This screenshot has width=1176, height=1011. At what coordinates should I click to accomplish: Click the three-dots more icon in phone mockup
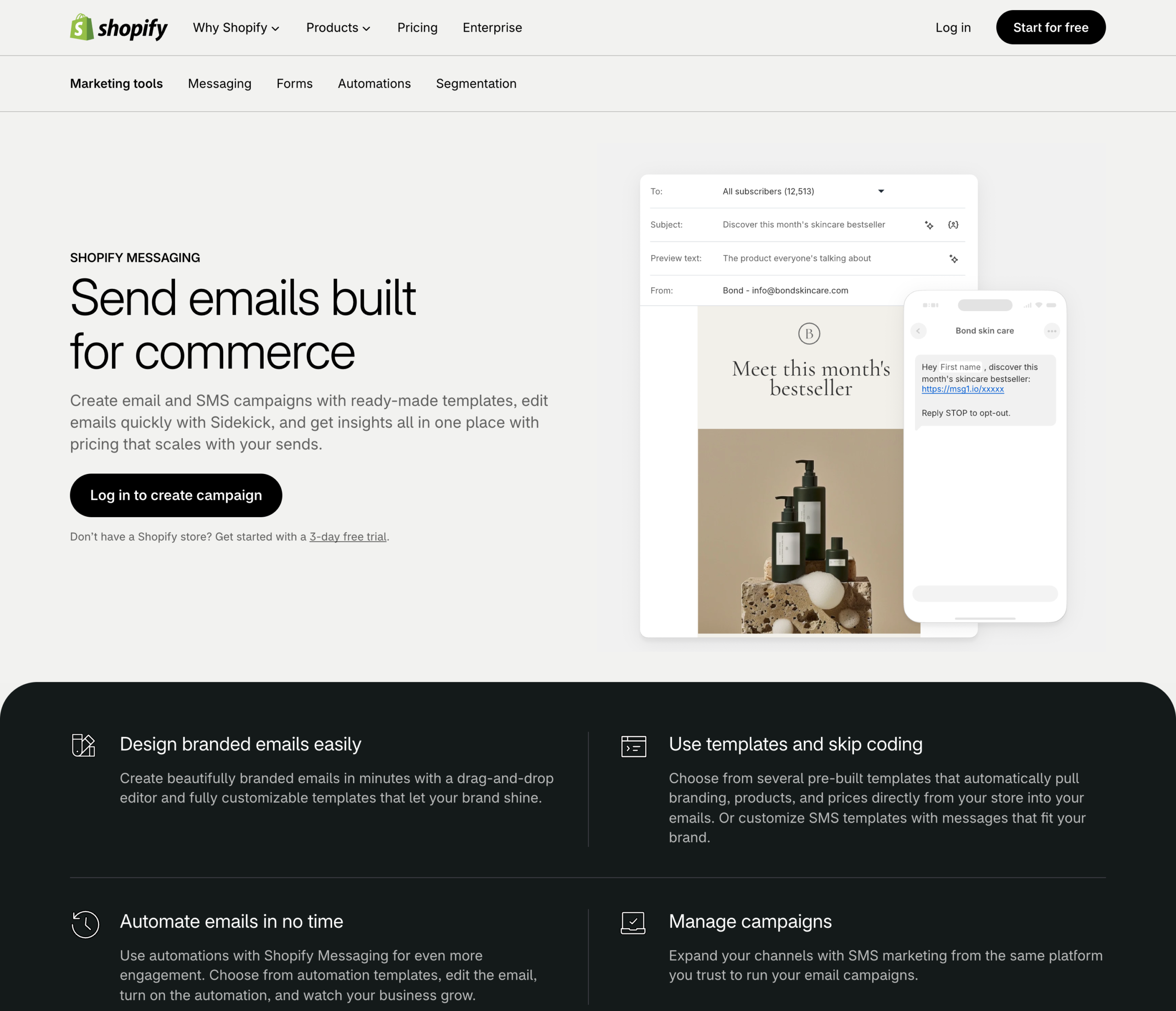coord(1052,331)
